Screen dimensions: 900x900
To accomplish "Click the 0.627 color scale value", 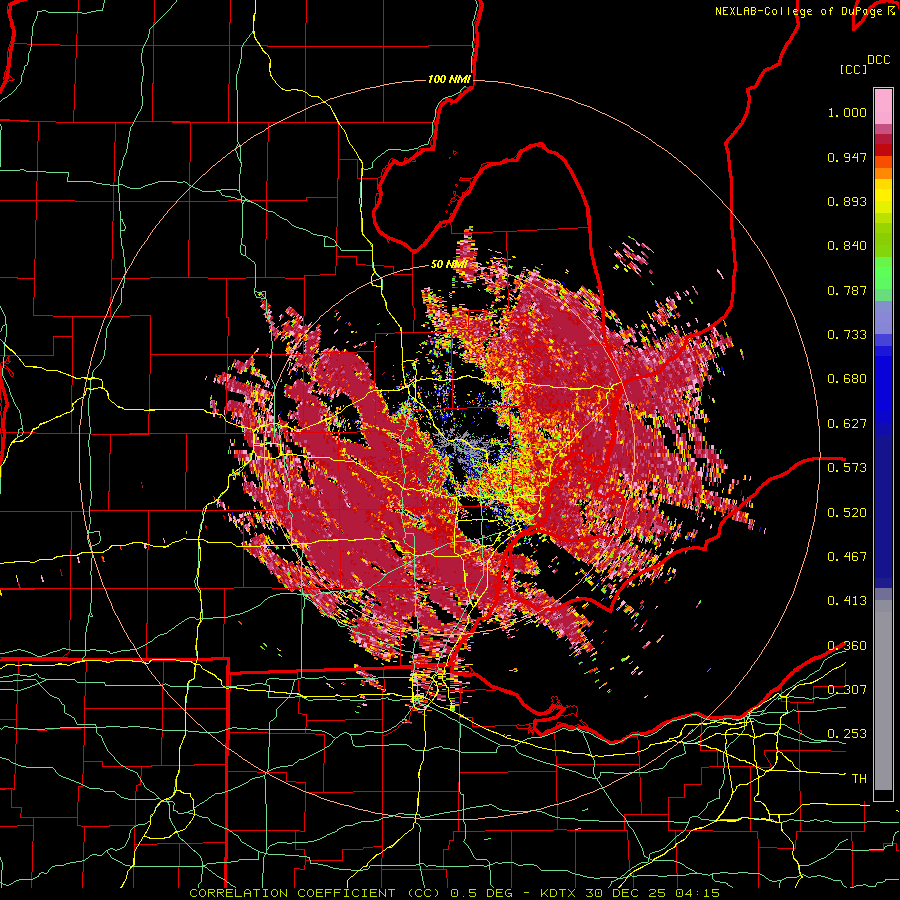I will tap(847, 424).
